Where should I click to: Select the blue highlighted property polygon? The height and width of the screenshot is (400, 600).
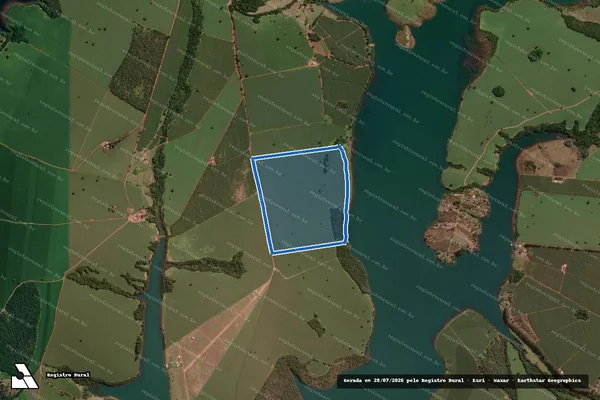[301, 200]
